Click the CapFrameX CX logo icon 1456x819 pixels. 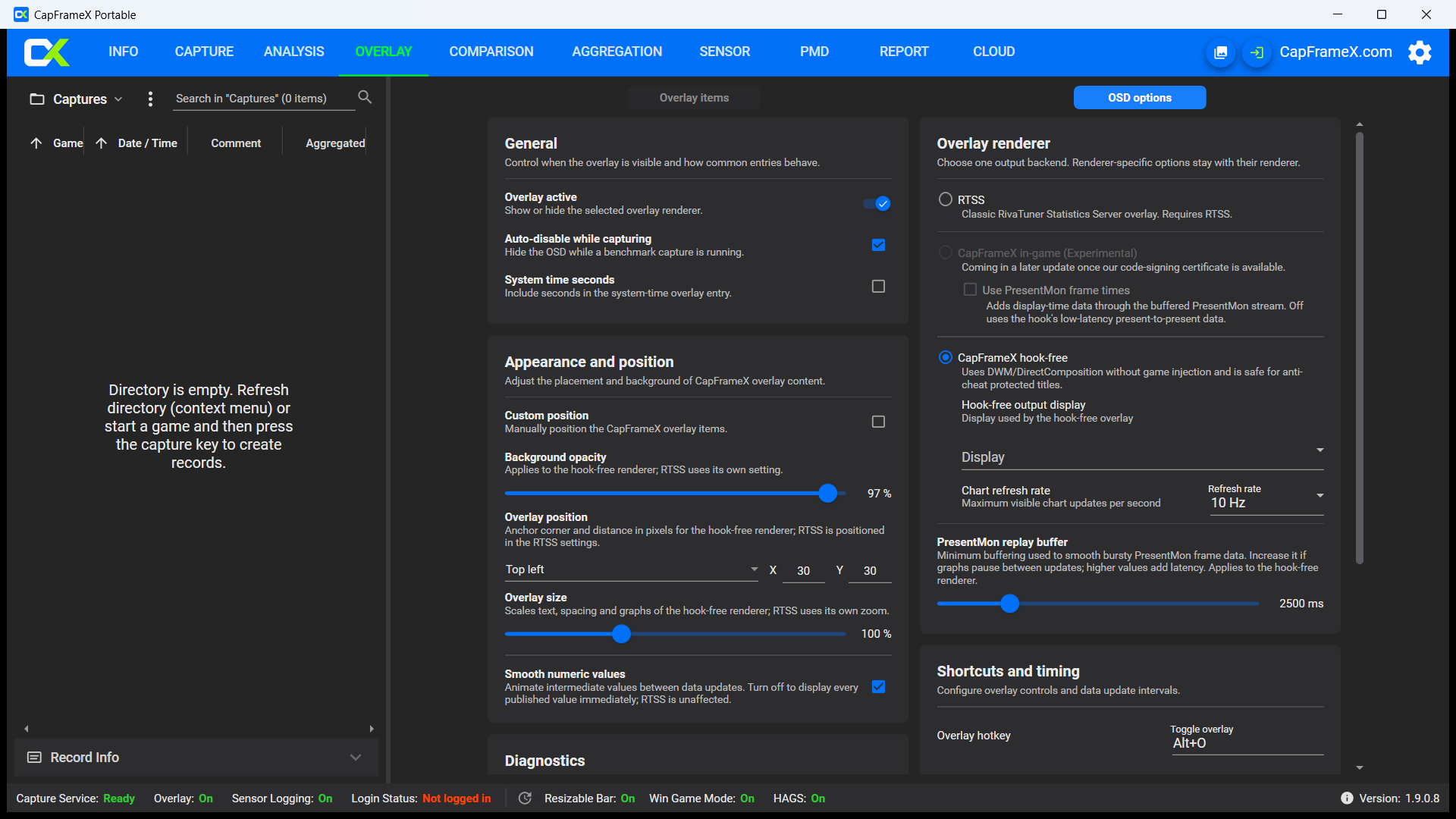pyautogui.click(x=47, y=52)
